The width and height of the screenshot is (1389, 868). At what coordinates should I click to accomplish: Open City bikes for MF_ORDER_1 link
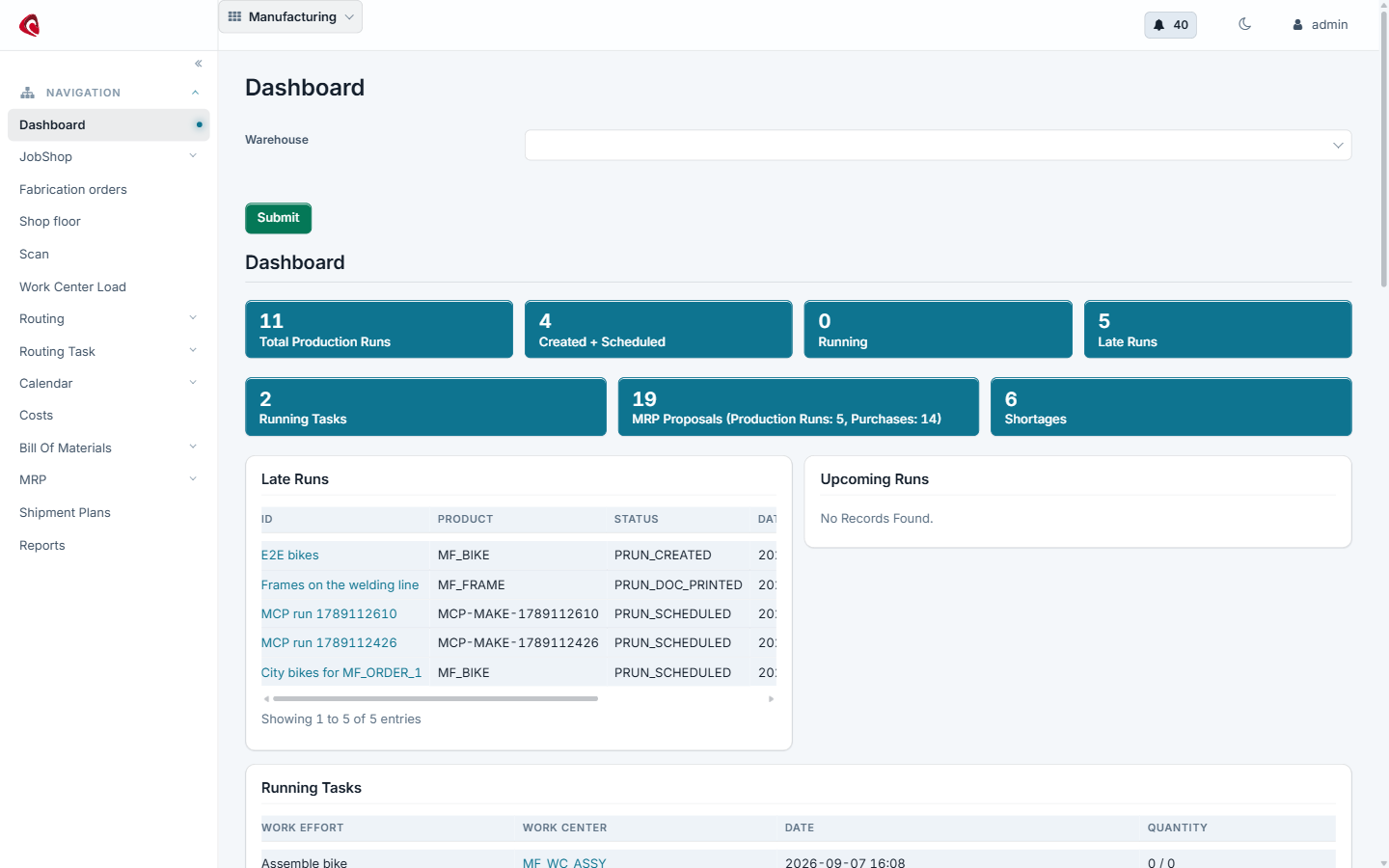(341, 673)
